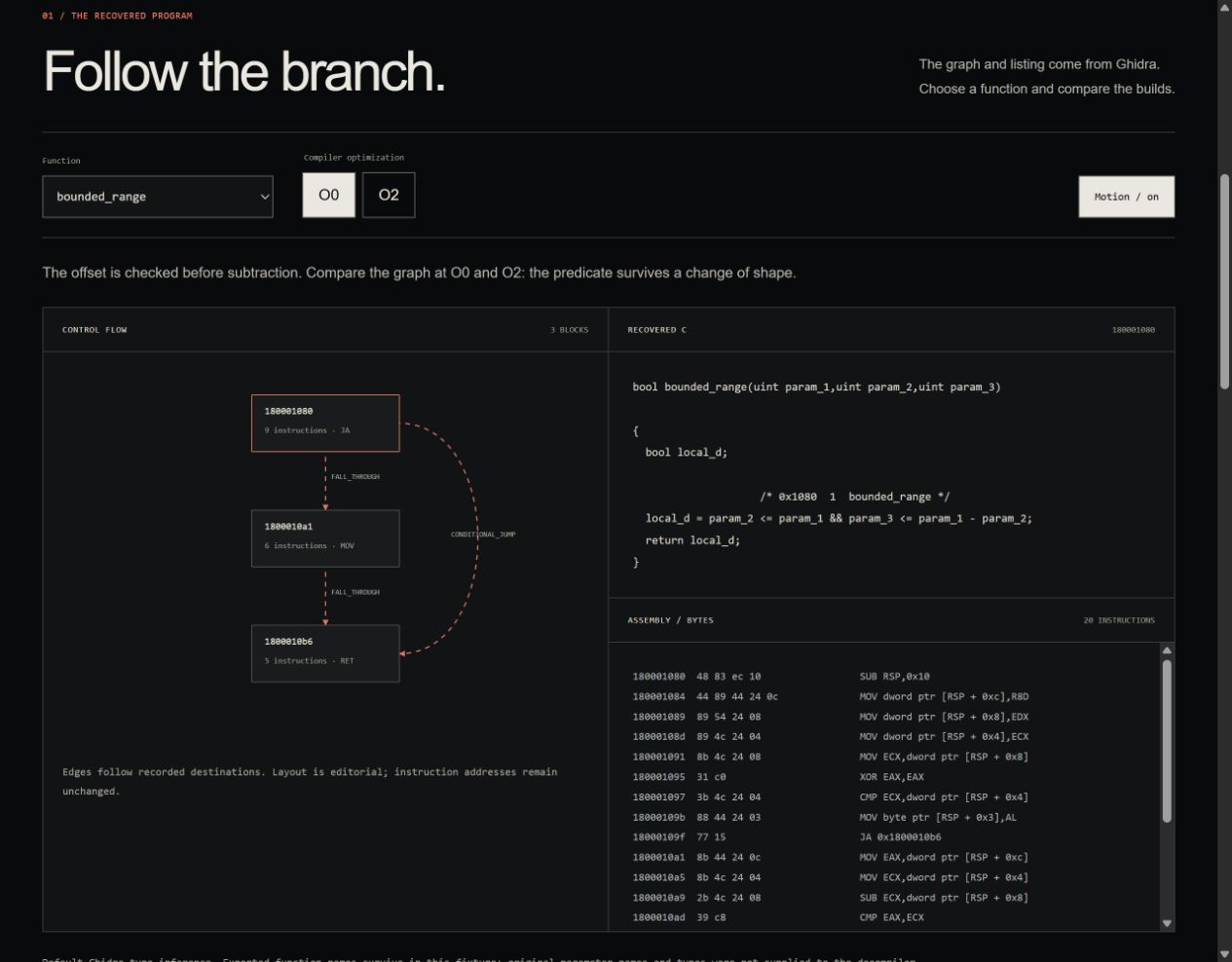1232x962 pixels.
Task: Select control flow block 1800010a1
Action: (x=325, y=538)
